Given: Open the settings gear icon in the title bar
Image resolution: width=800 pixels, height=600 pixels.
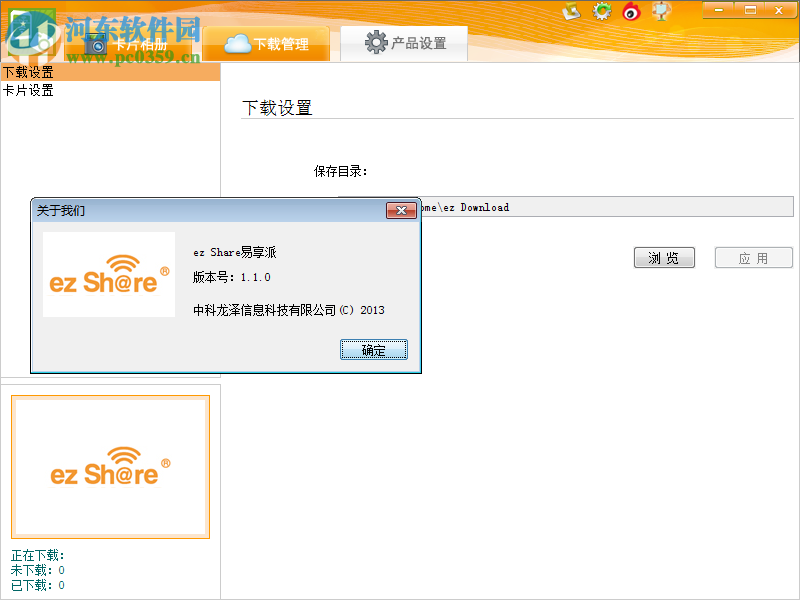Looking at the screenshot, I should 602,11.
